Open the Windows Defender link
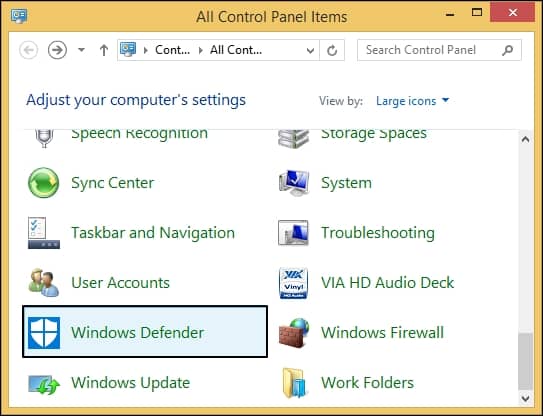Screen dimensions: 543x416 point(137,333)
